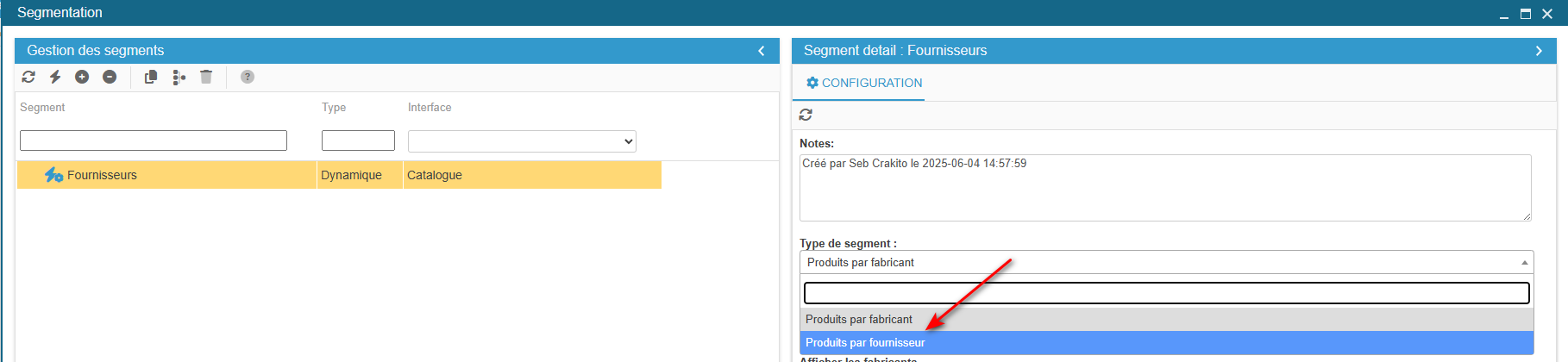Viewport: 1568px width, 362px height.
Task: Click inside the Notes text area
Action: pos(1165,188)
